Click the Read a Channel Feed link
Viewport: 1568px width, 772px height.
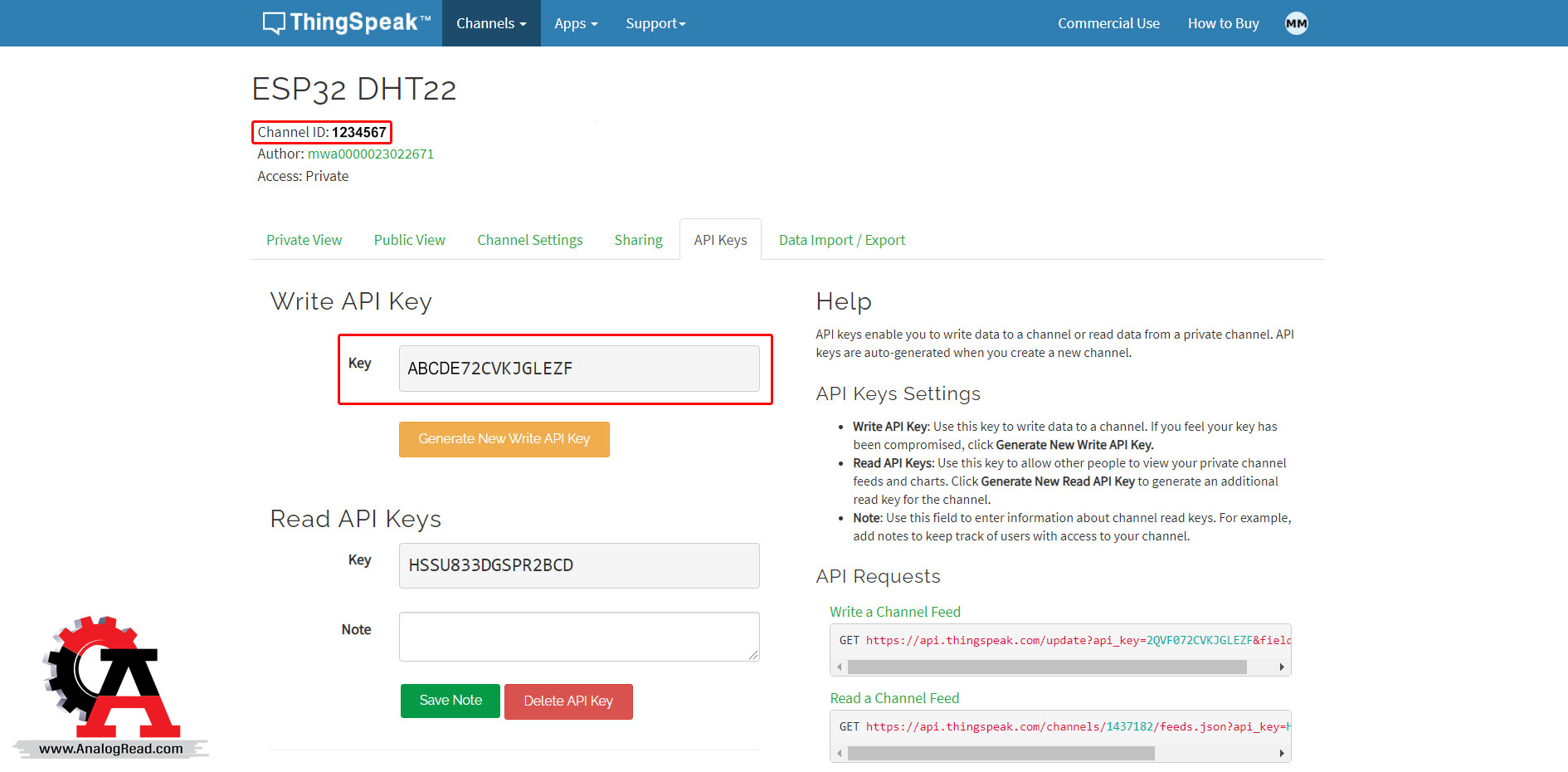point(894,698)
